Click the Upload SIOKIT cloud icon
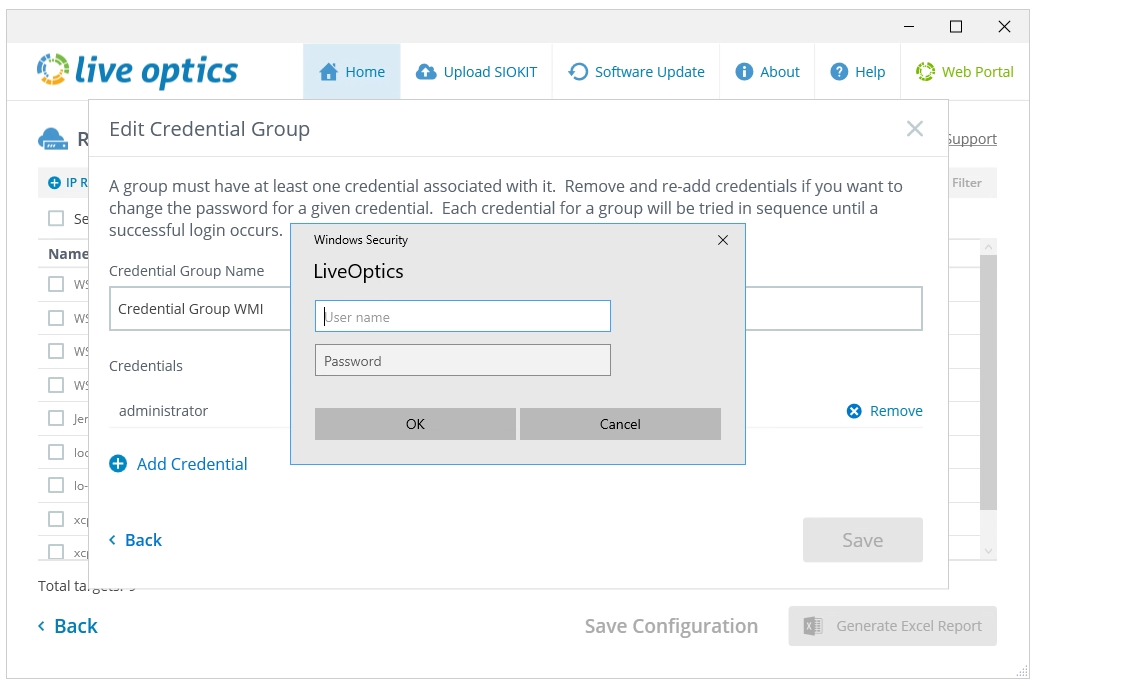 pos(426,72)
